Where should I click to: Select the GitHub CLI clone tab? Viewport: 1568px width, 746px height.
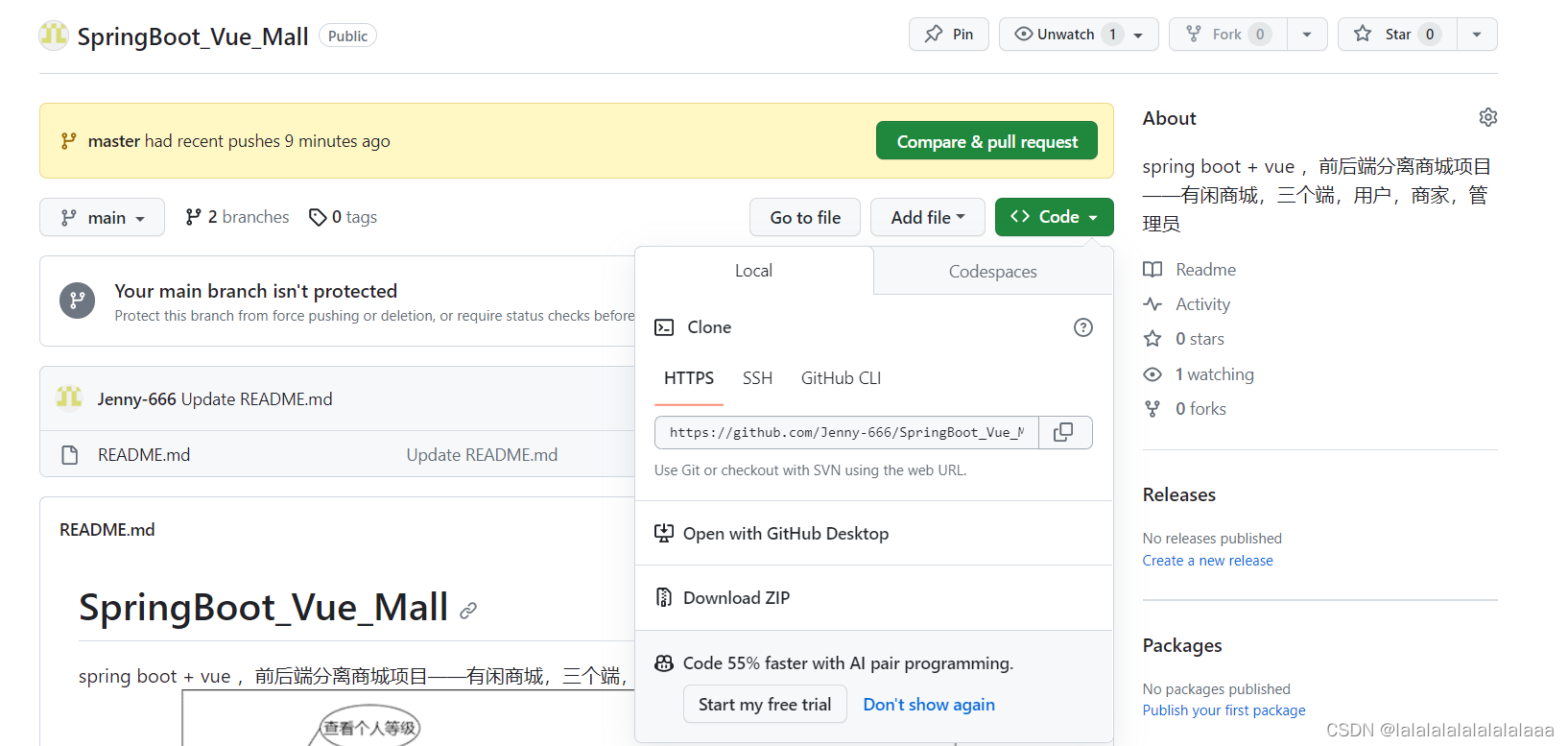click(841, 378)
